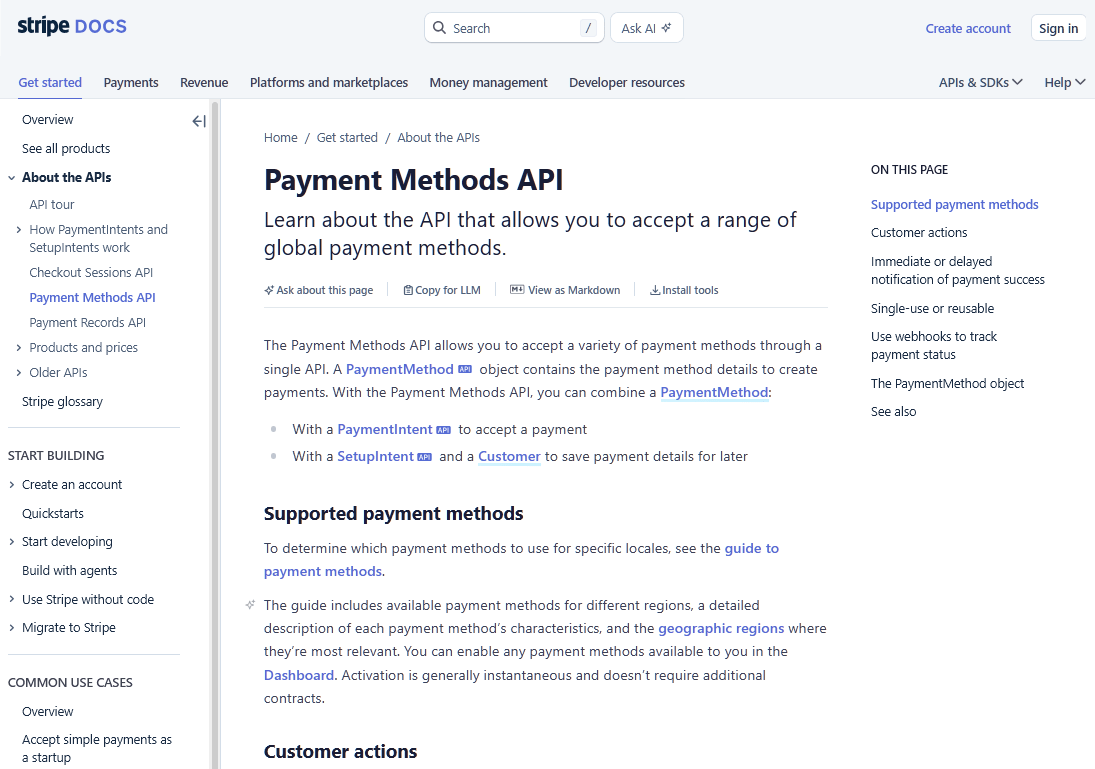Click the download icon for Install tools
The height and width of the screenshot is (769, 1095).
pos(655,290)
